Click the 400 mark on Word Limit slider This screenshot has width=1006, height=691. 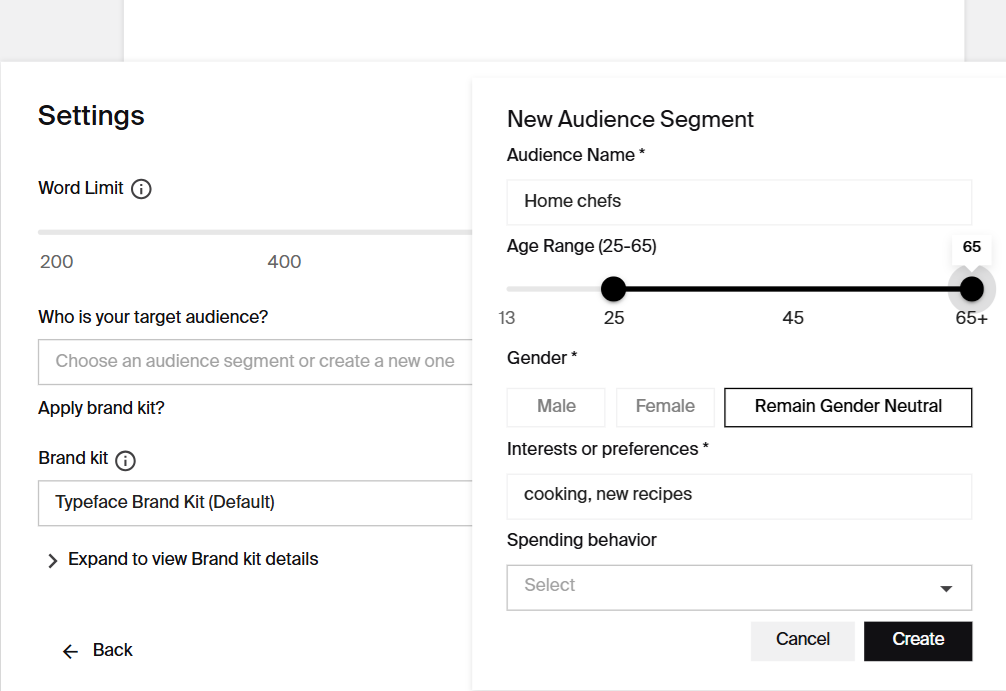(x=284, y=262)
